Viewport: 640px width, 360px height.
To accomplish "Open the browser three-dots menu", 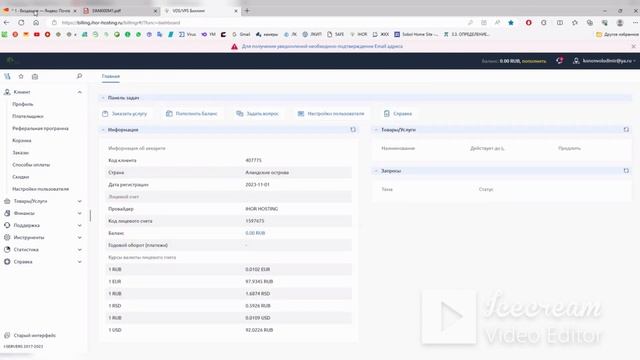I will (635, 23).
